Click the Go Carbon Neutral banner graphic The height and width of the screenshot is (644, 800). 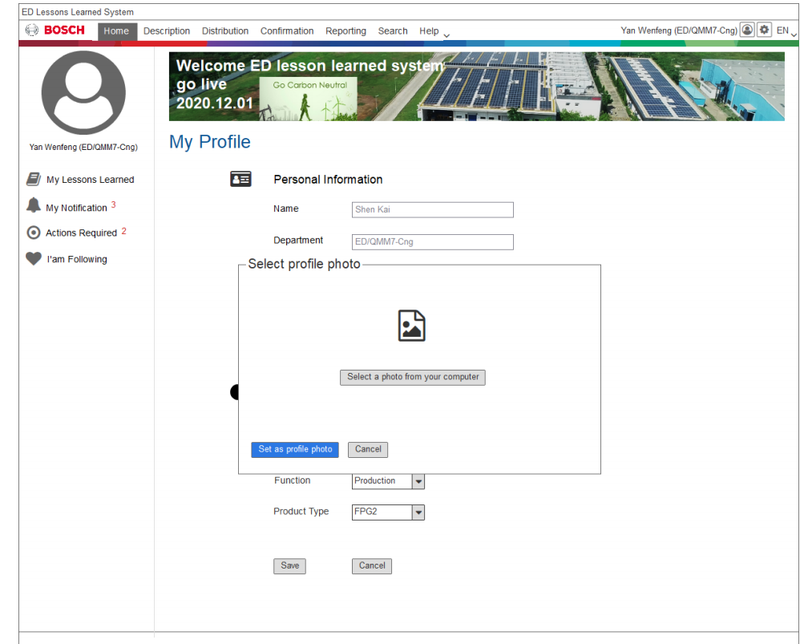pos(308,99)
